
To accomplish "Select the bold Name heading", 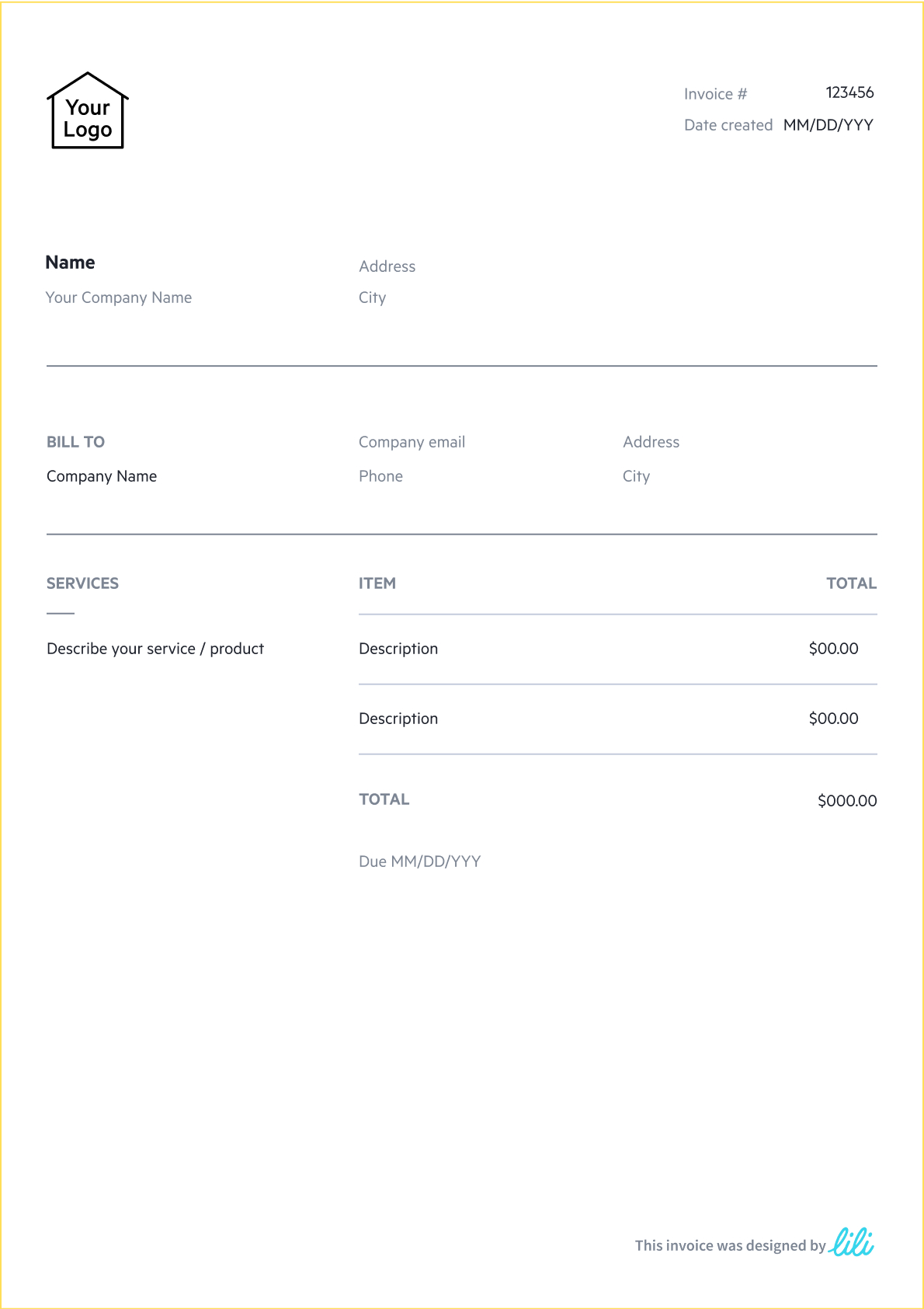I will (70, 263).
